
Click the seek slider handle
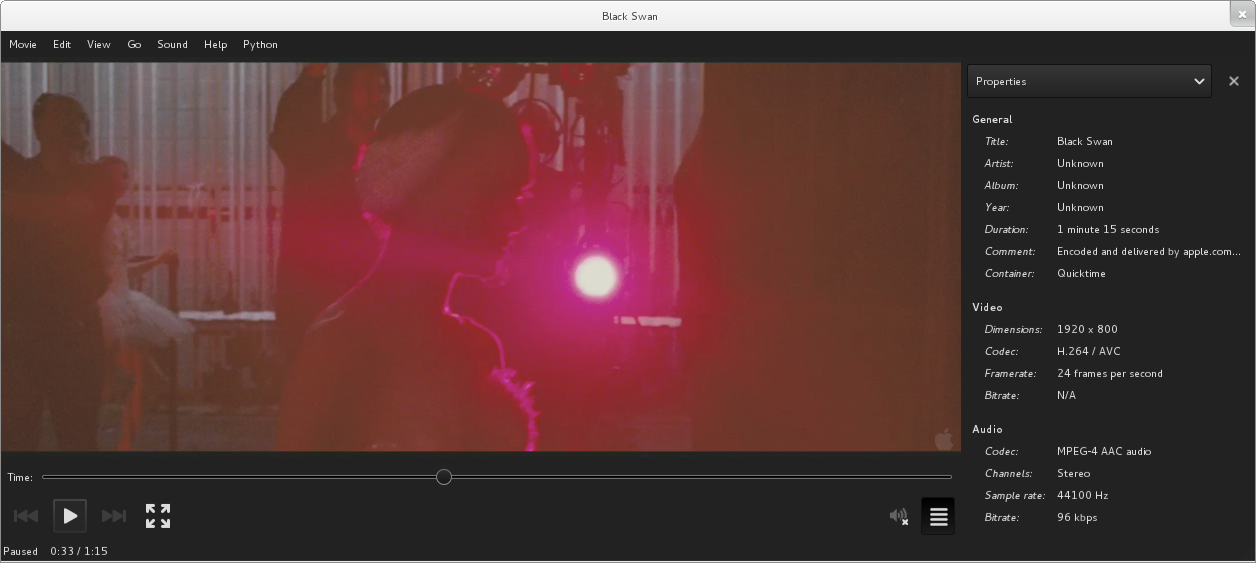(444, 477)
